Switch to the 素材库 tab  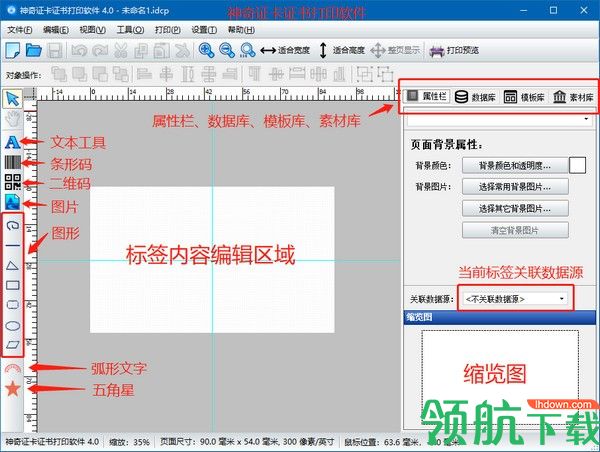click(573, 97)
